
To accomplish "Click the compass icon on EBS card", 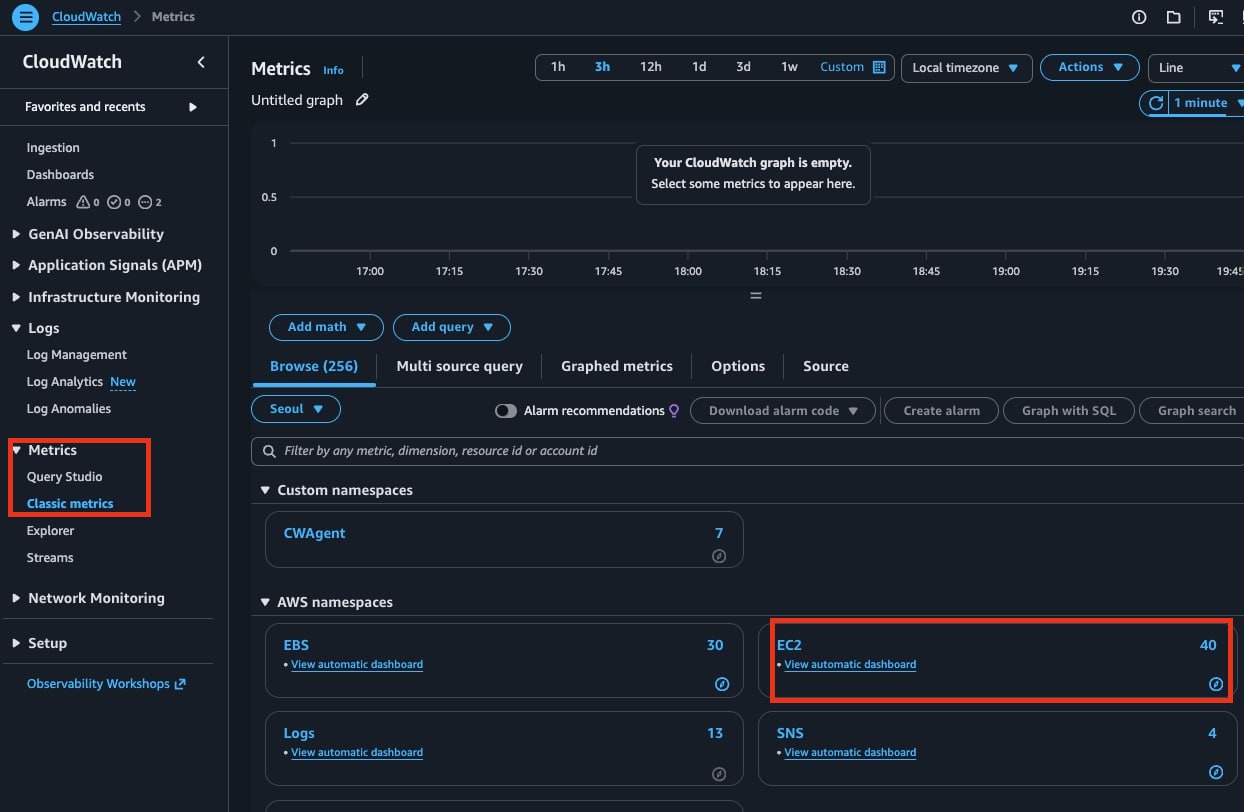I will (x=722, y=685).
